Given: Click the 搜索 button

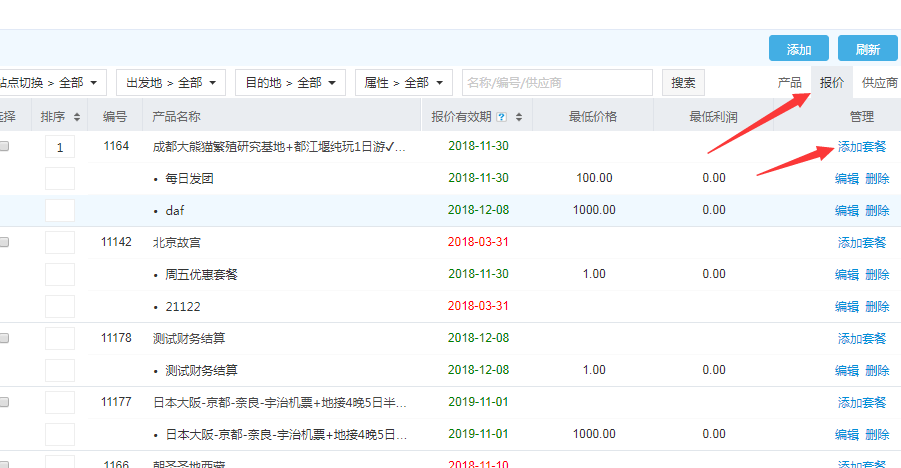Looking at the screenshot, I should (x=683, y=82).
